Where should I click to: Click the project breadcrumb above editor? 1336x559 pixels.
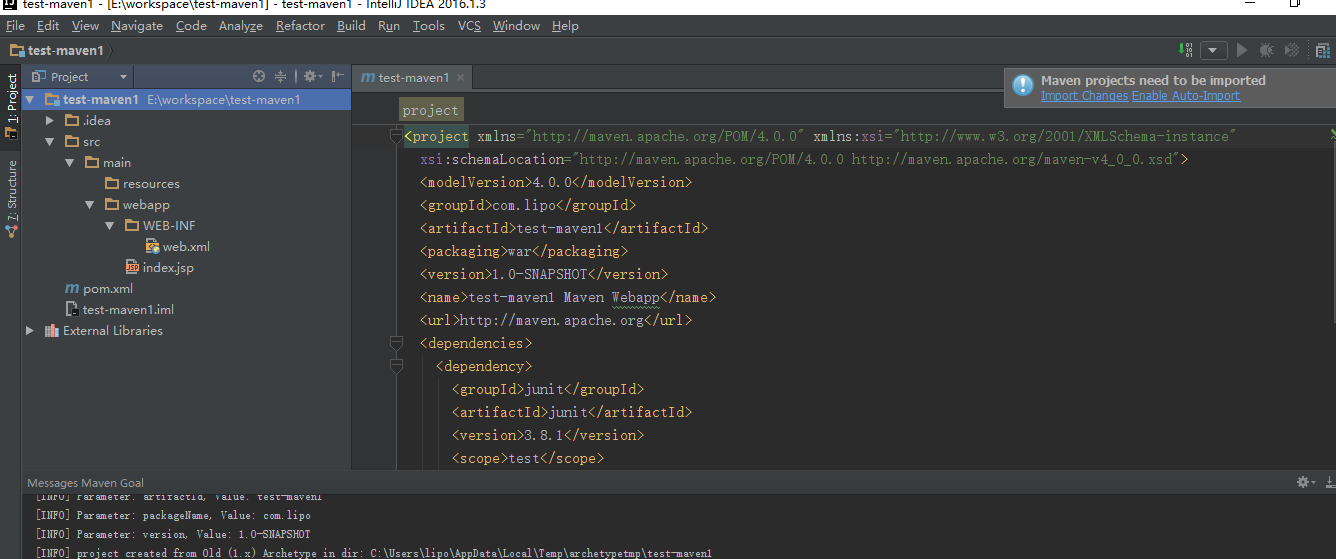431,110
